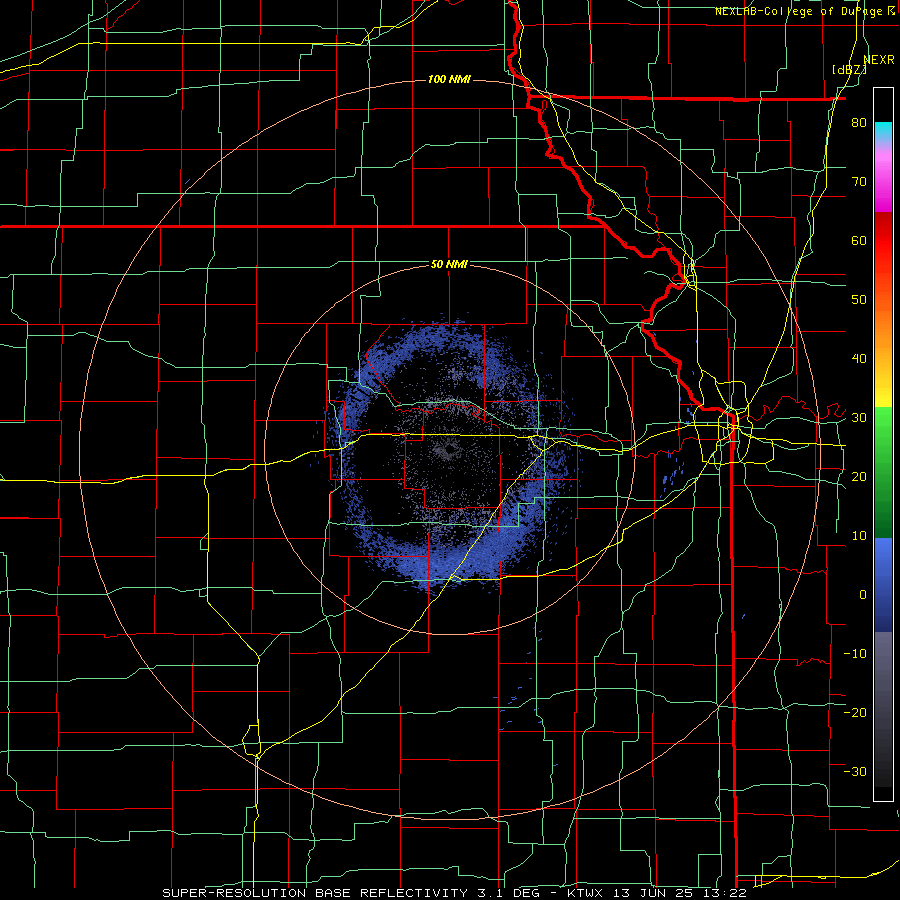
Task: Click the 0 value on the dBZ scale
Action: [863, 595]
